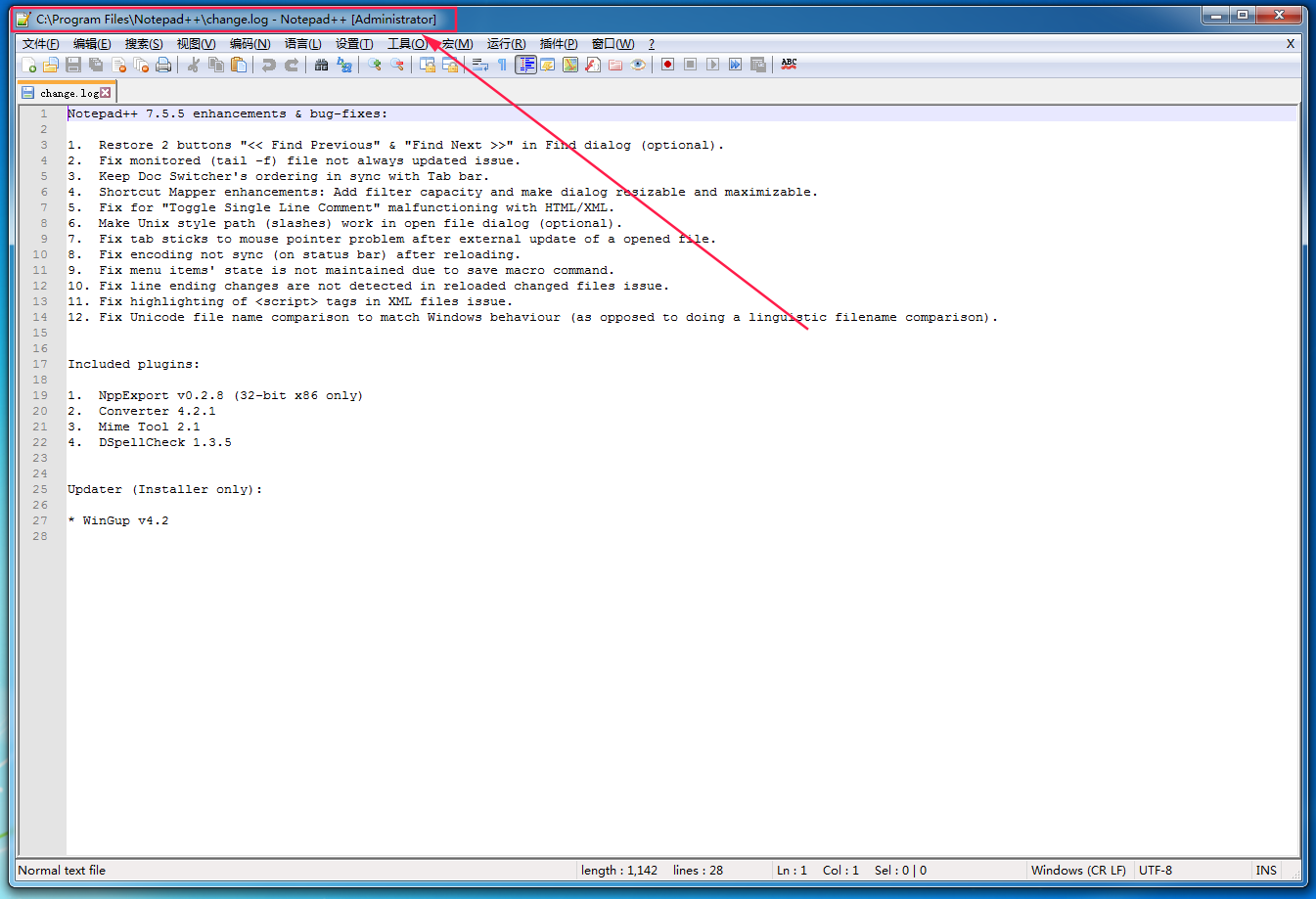Screen dimensions: 1316x899
Task: Click the Paste clipboard icon
Action: (239, 65)
